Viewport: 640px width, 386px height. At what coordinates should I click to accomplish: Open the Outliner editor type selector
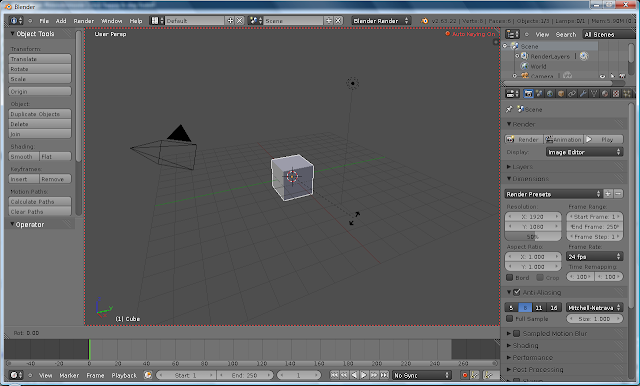pos(512,34)
